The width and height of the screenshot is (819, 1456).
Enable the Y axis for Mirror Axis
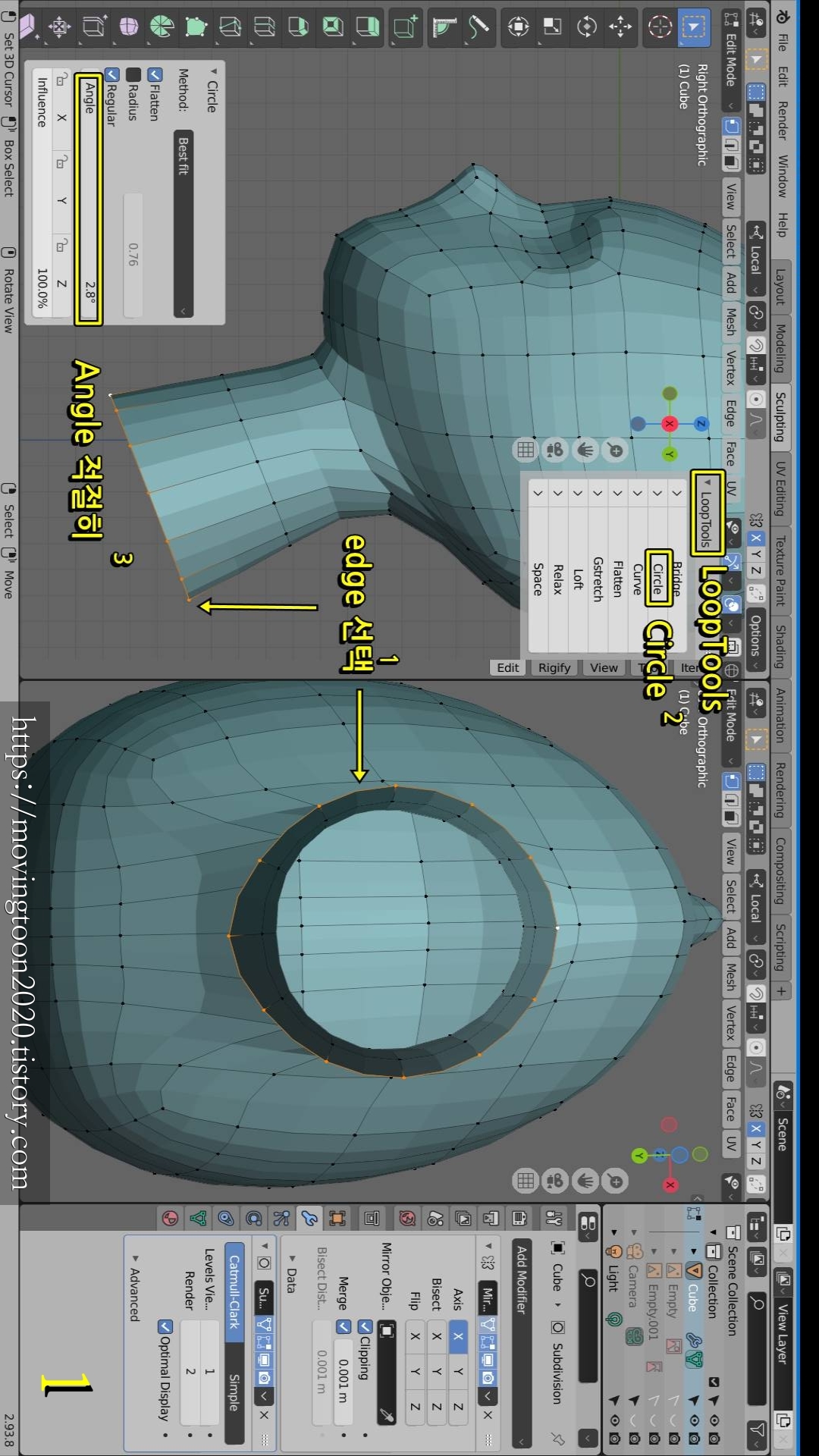click(x=458, y=1372)
